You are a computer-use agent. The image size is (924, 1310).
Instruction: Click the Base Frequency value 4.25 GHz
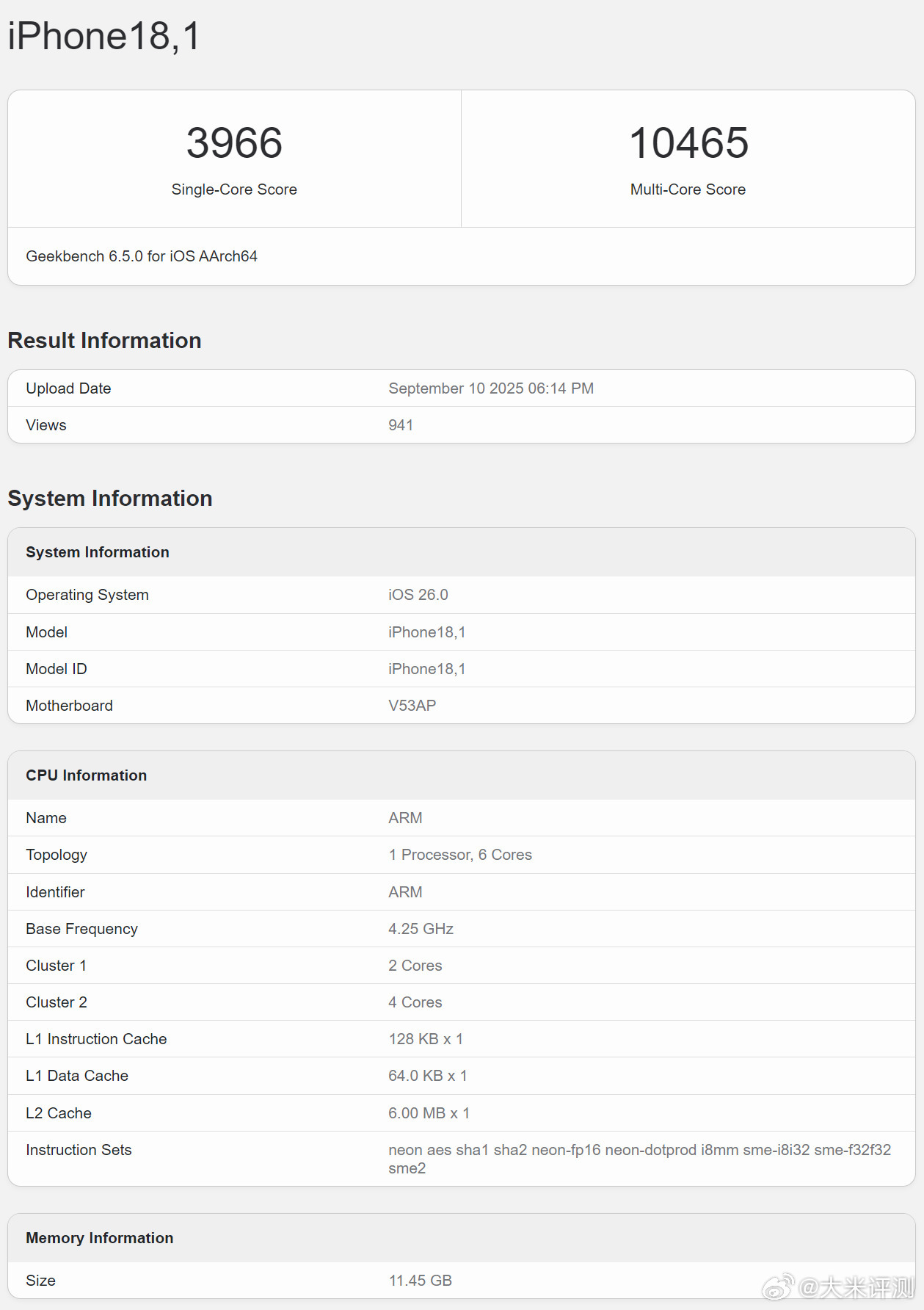tap(421, 929)
